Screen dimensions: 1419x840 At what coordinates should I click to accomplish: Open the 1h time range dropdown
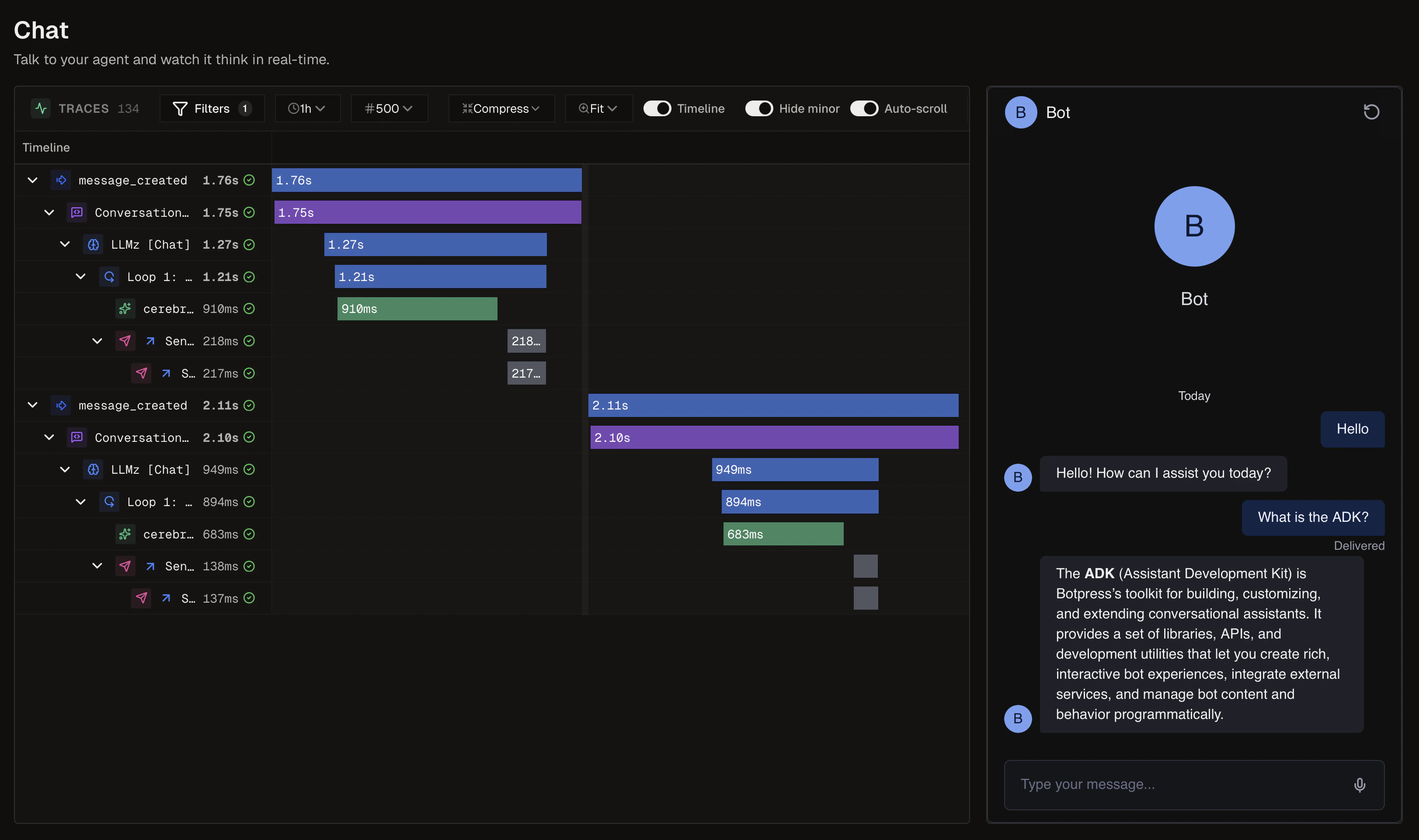[307, 108]
